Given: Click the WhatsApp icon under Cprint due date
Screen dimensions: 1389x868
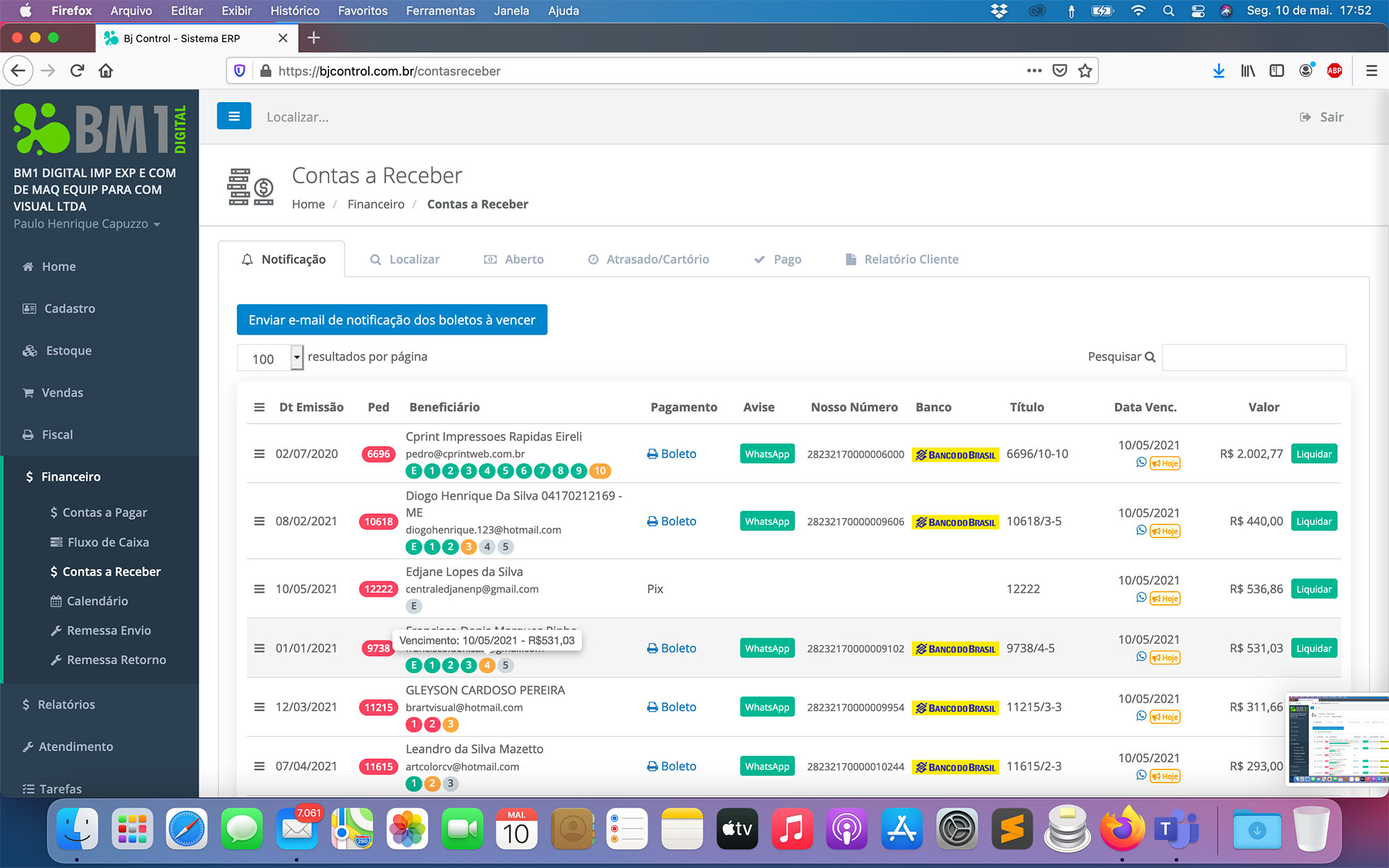Looking at the screenshot, I should point(1141,462).
